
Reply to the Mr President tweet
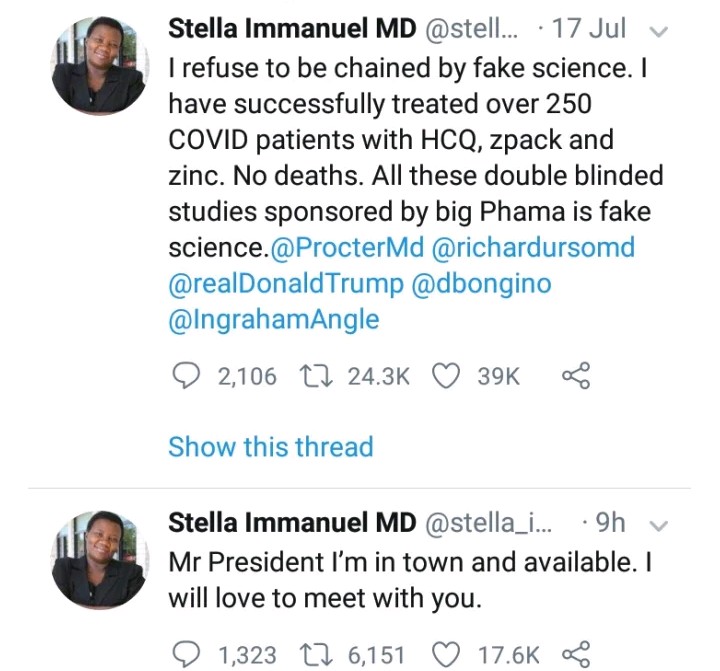coord(184,654)
